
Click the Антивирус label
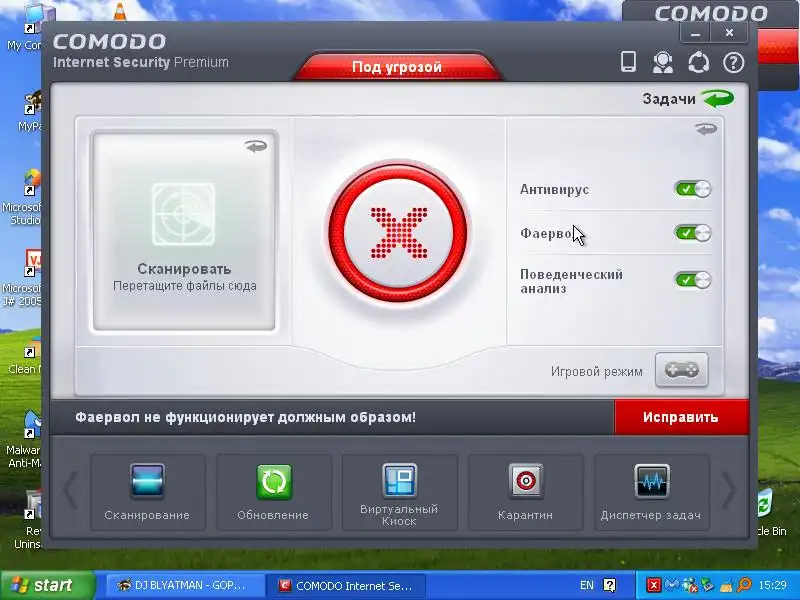coord(555,190)
